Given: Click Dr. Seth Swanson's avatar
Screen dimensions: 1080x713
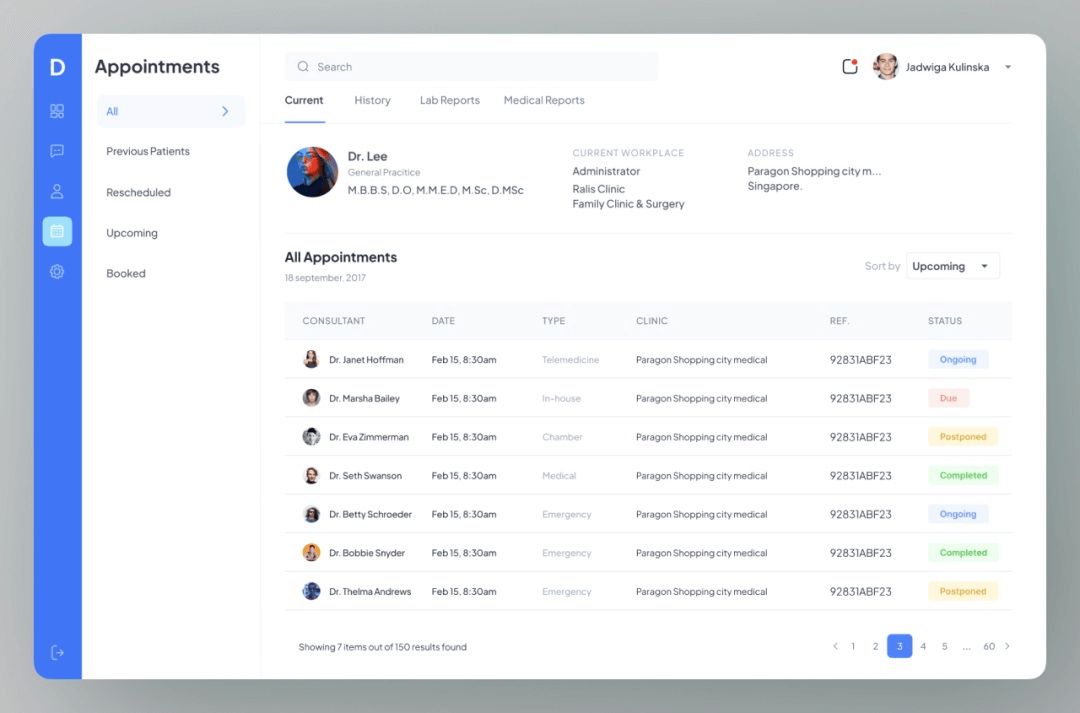Looking at the screenshot, I should (x=311, y=475).
